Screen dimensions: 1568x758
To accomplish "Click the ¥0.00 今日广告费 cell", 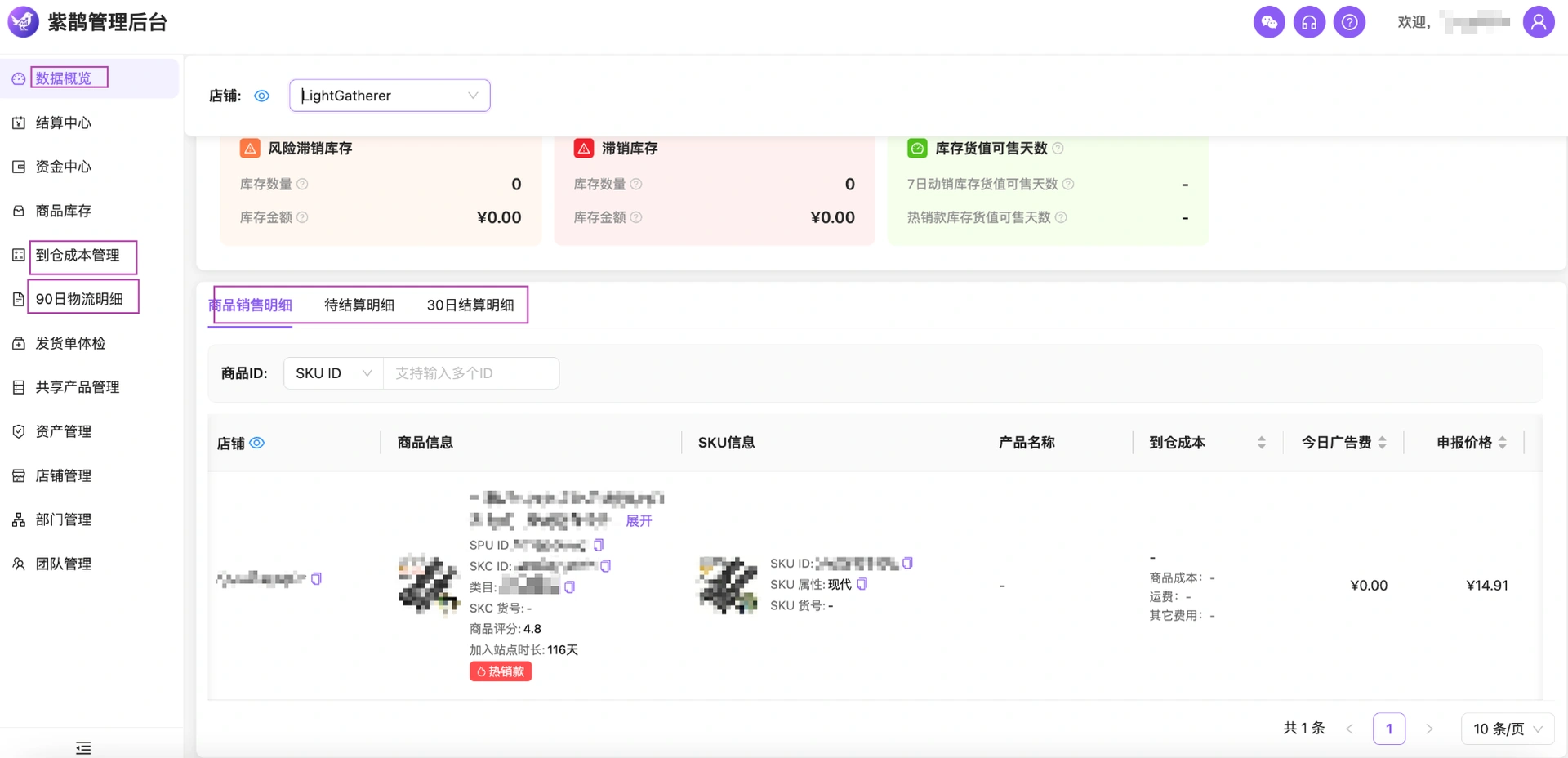I will [1369, 585].
